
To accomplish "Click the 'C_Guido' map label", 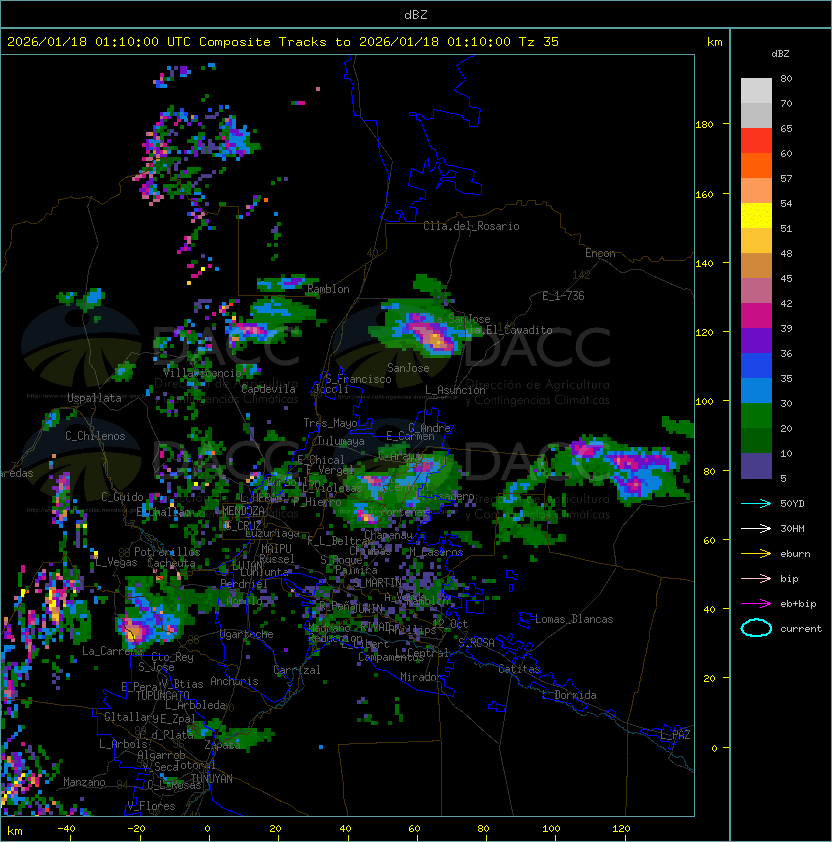I will (122, 497).
